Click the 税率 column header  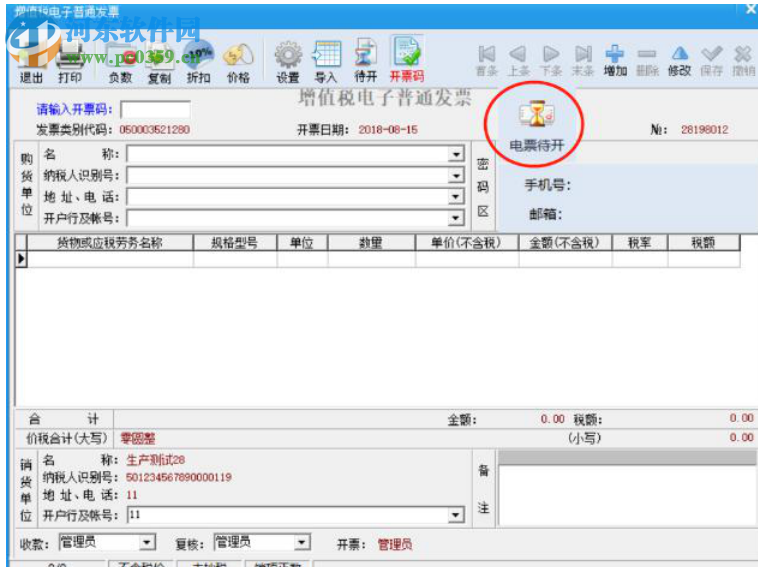(x=640, y=243)
